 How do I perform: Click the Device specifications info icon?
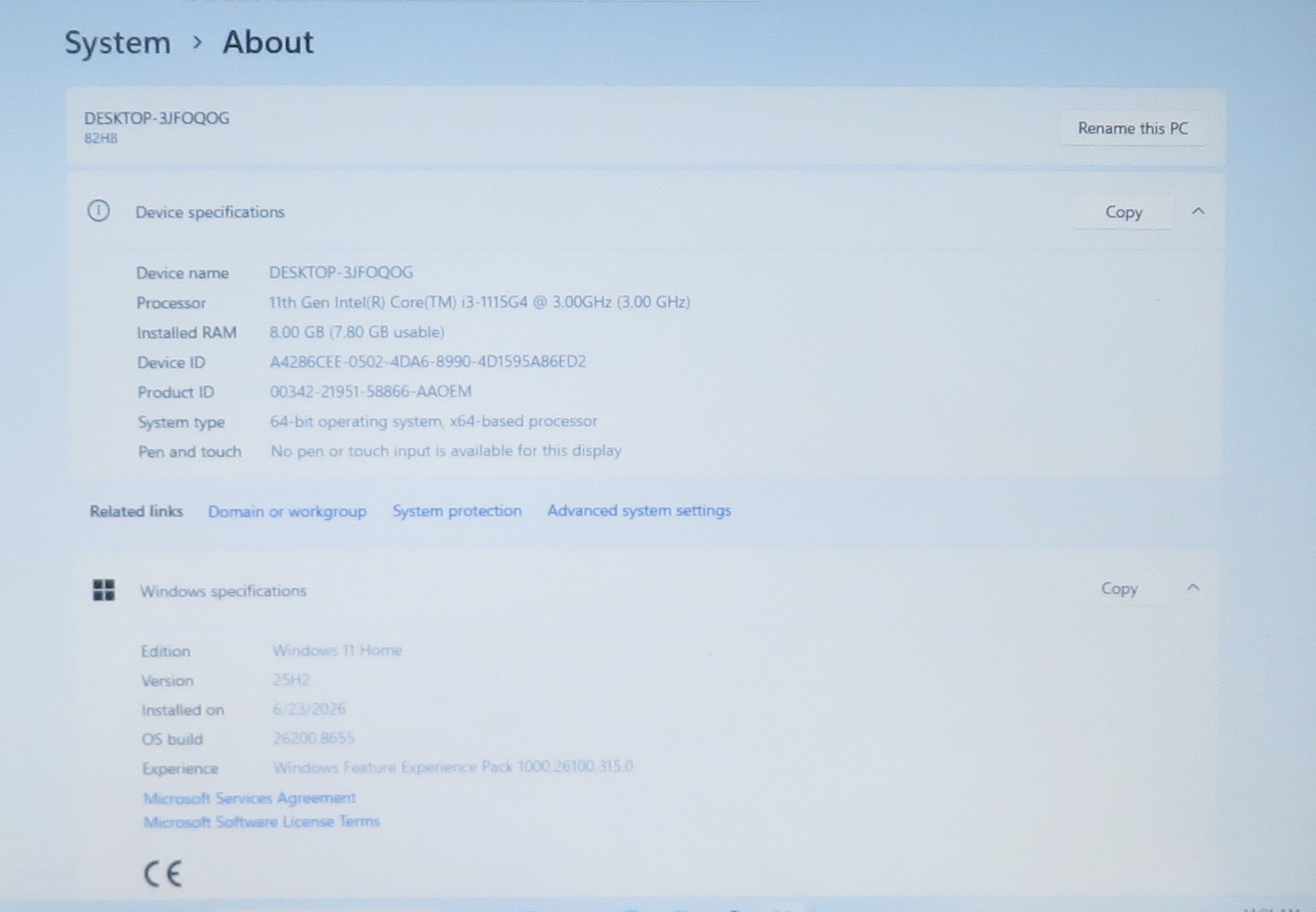98,211
